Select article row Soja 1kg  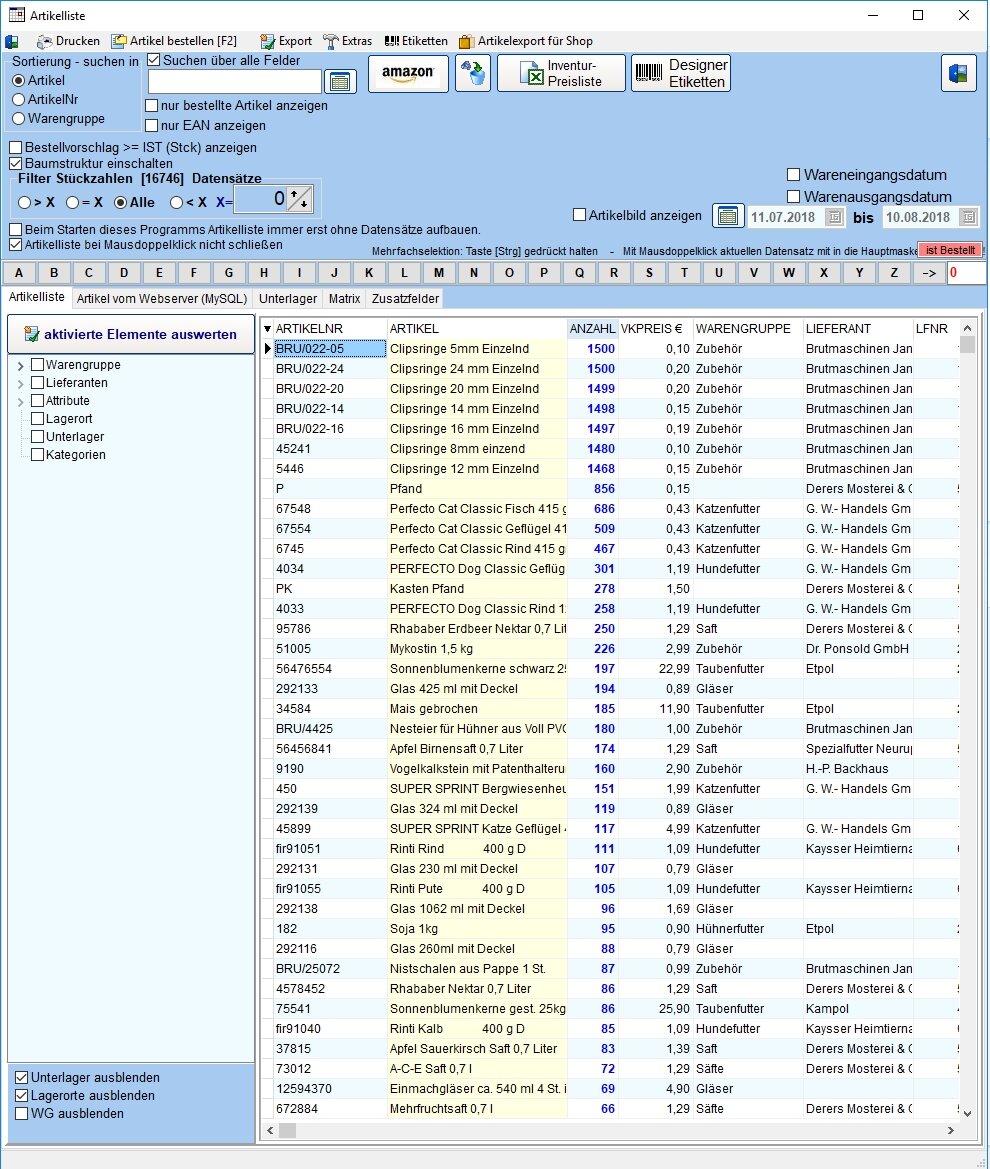[610, 929]
